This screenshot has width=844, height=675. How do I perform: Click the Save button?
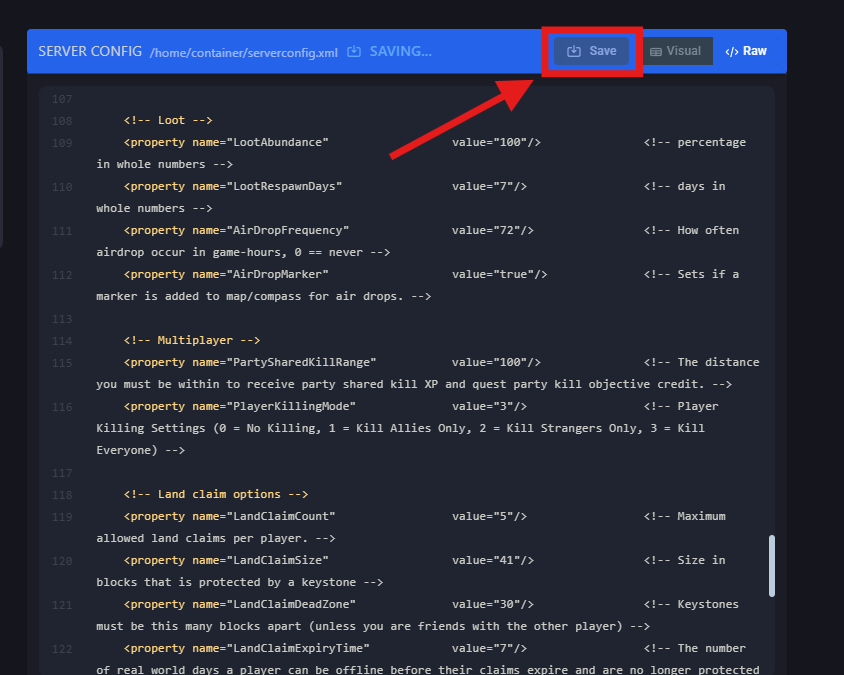pos(591,51)
